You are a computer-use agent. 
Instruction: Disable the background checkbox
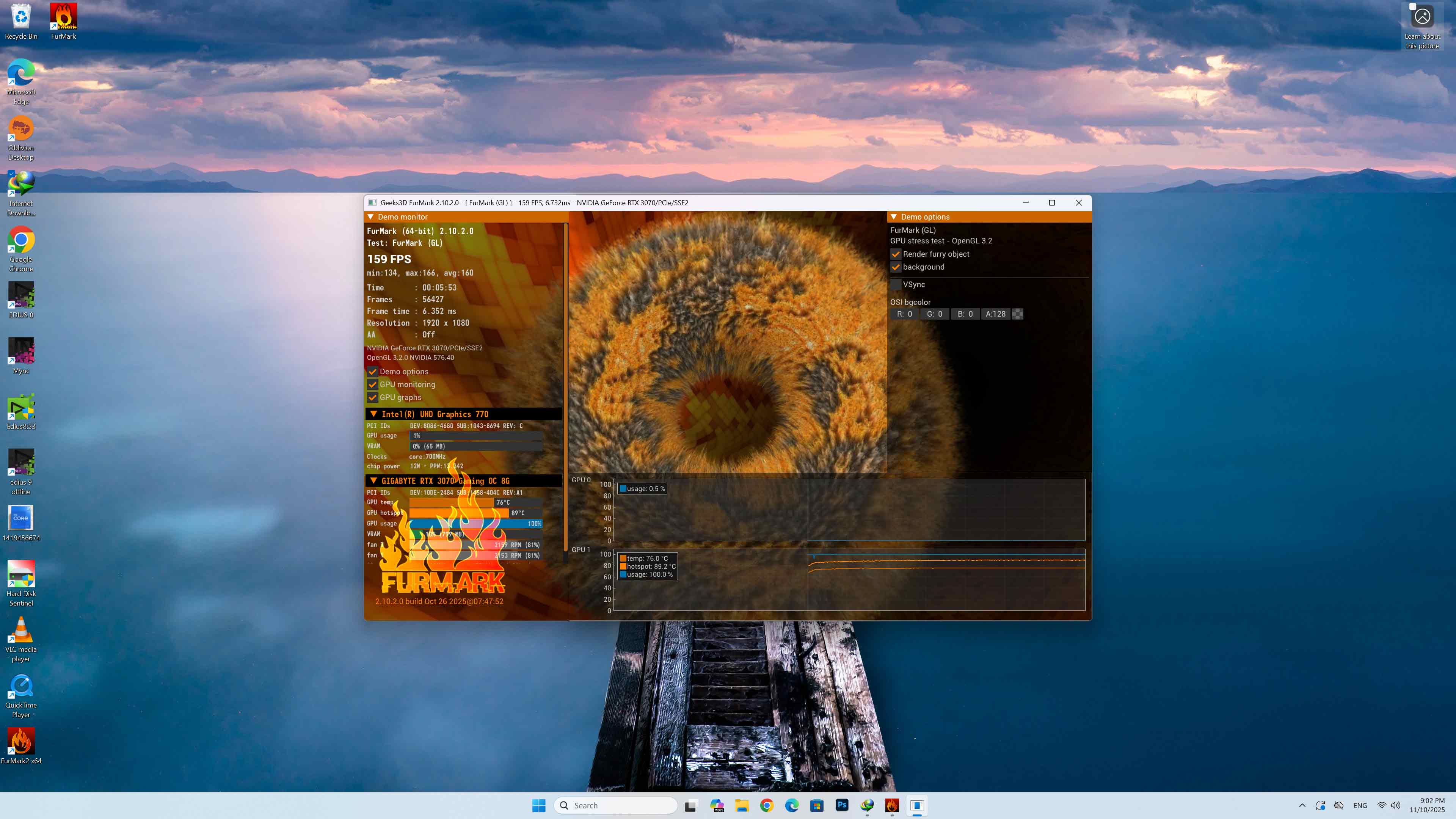[896, 267]
